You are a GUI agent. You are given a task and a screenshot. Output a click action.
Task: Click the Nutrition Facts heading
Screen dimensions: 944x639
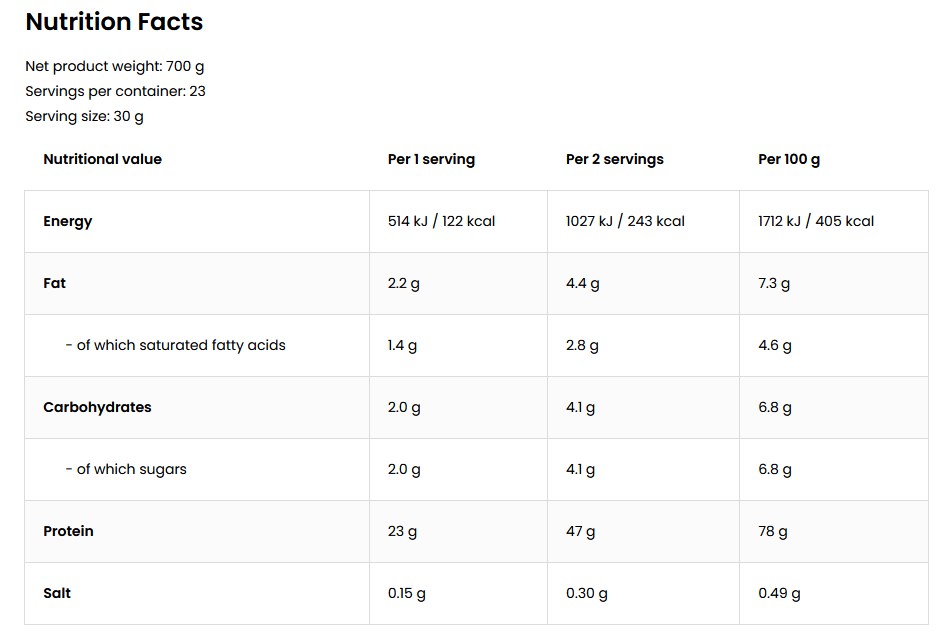[x=114, y=22]
